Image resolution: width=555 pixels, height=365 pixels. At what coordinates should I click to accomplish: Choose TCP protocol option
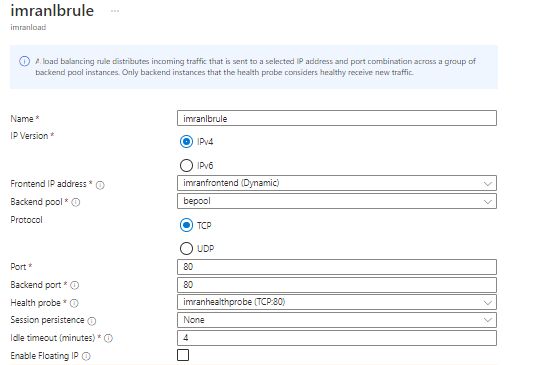(x=186, y=225)
